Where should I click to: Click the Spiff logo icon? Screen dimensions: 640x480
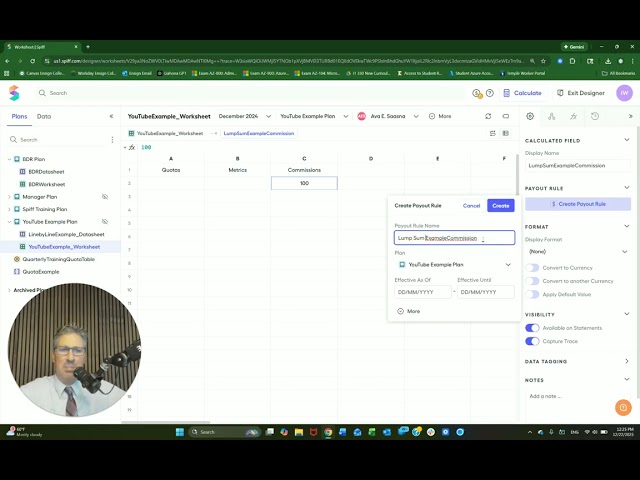coord(14,93)
